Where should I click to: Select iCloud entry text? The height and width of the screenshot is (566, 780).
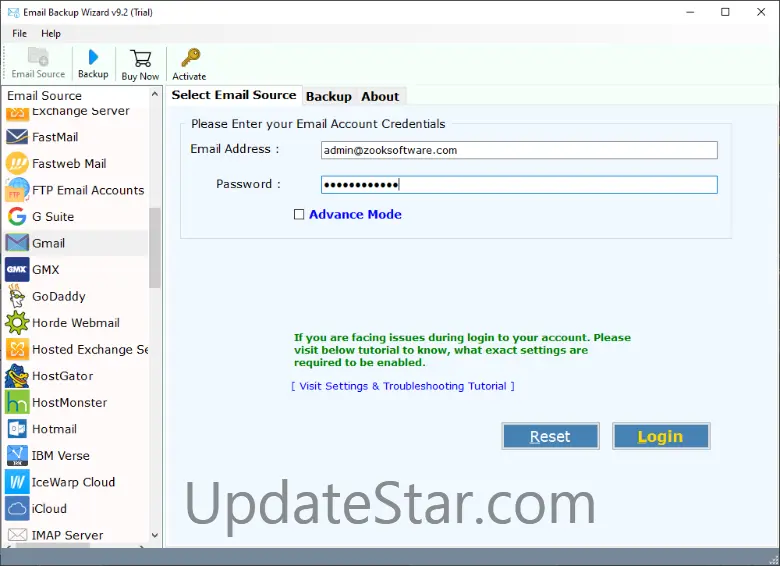click(49, 509)
